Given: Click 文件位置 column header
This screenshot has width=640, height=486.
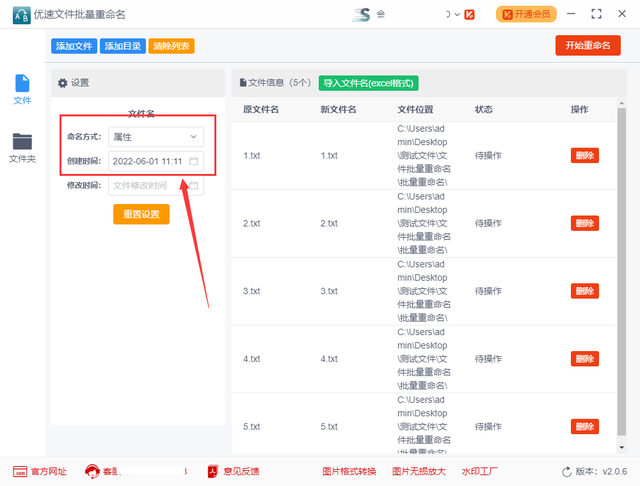Looking at the screenshot, I should [416, 109].
